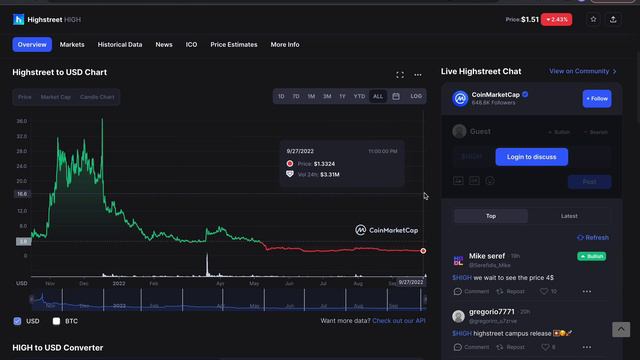Open the Price Estimates tab

[x=234, y=44]
